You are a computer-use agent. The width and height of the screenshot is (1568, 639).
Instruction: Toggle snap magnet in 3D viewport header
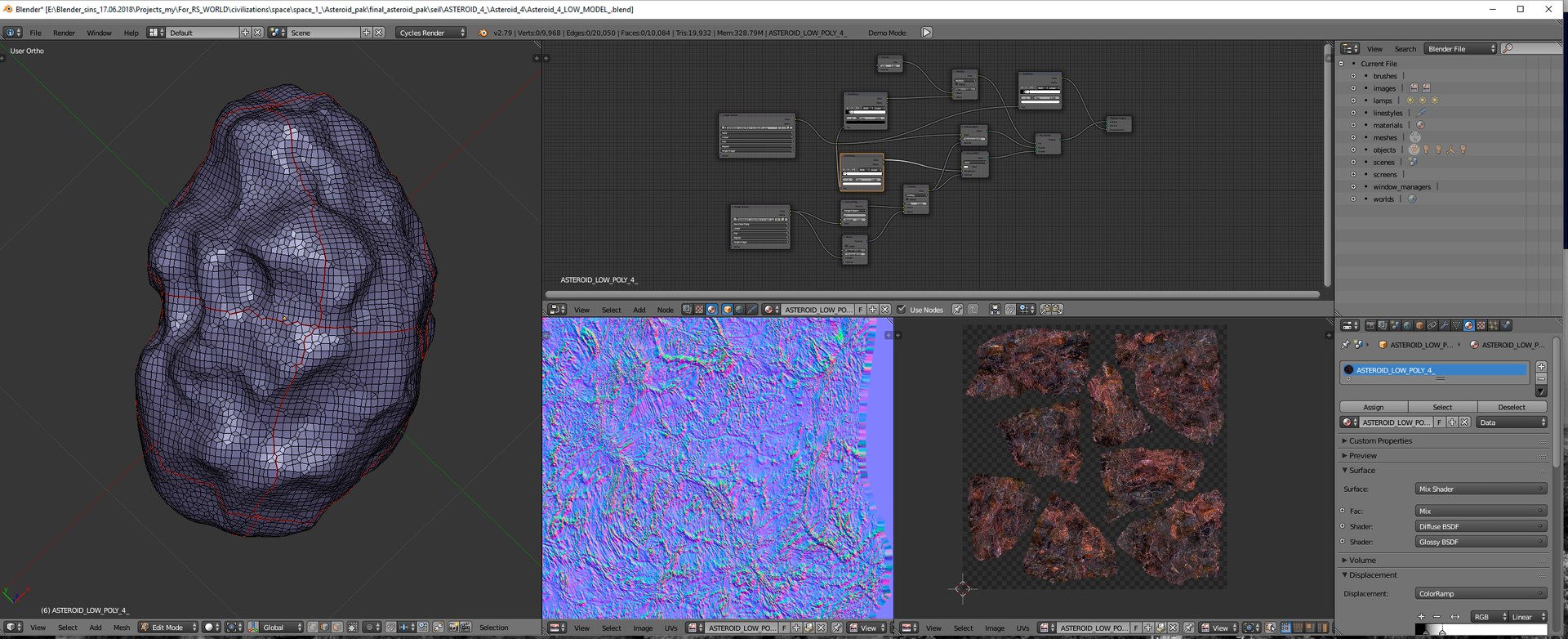pos(391,628)
